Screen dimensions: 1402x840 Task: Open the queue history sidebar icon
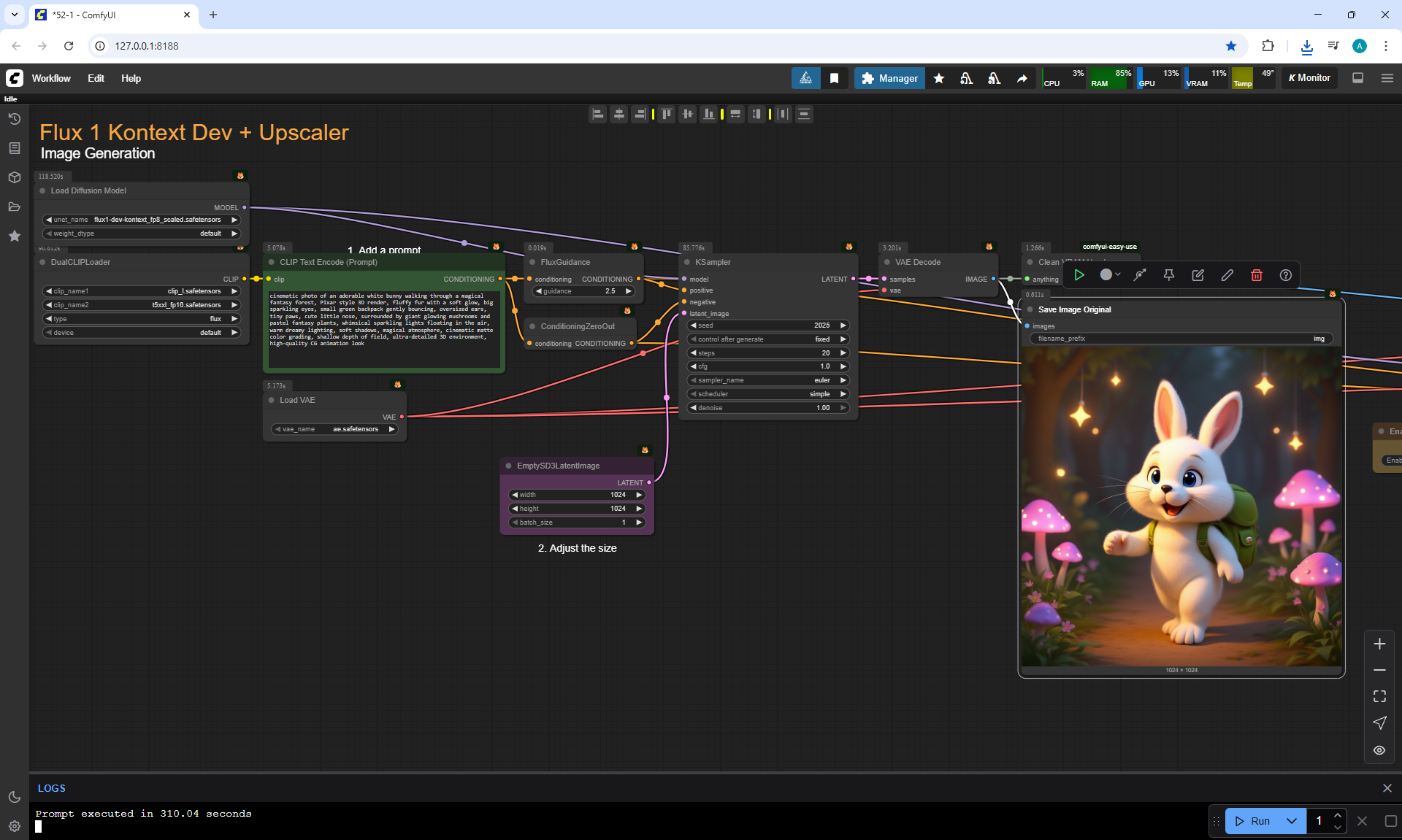(14, 119)
